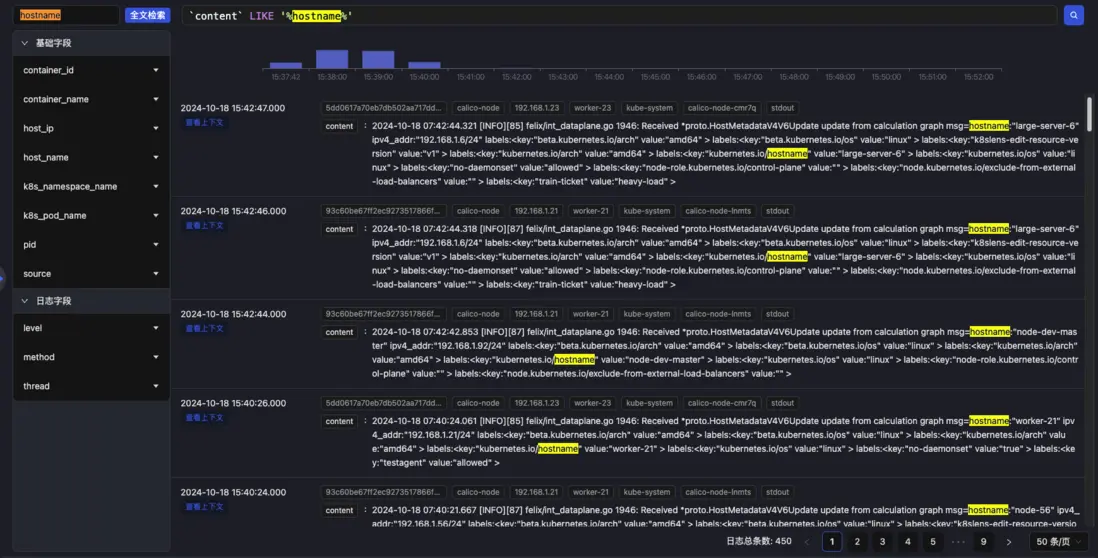This screenshot has height=558, width=1098.
Task: Go to results page 2
Action: click(857, 541)
